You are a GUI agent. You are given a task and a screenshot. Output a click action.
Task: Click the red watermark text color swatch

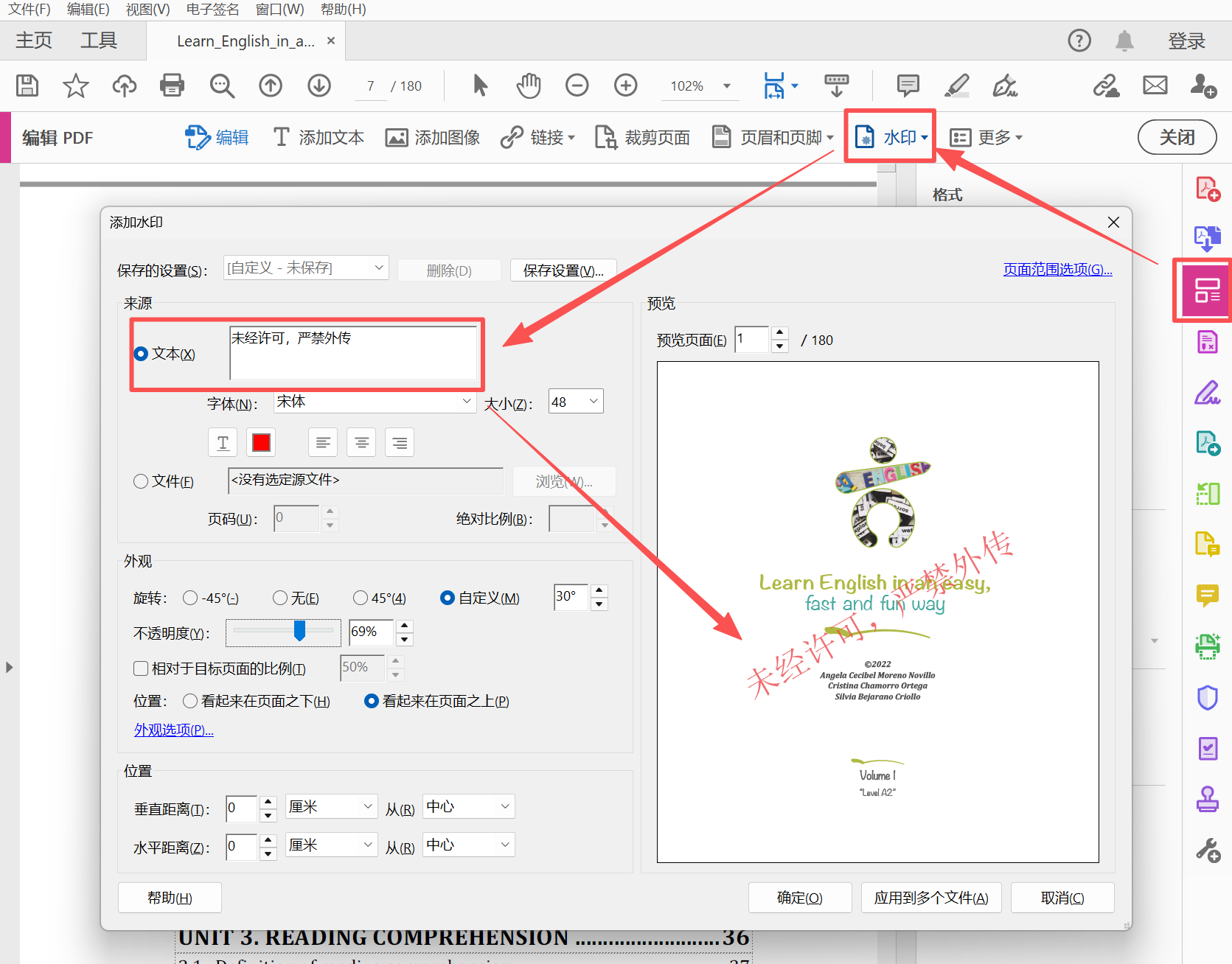point(261,442)
